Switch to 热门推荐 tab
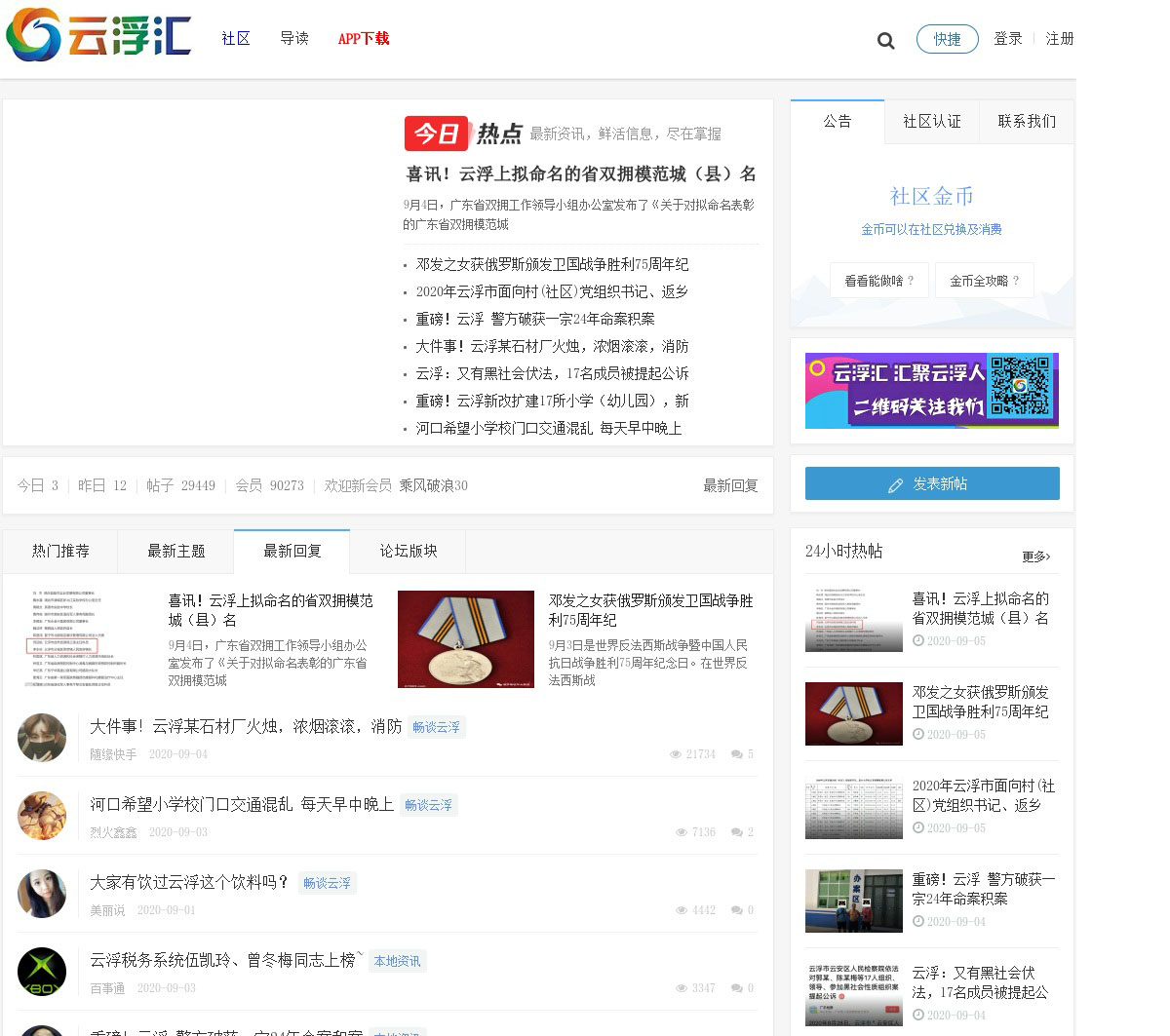1170x1036 pixels. [60, 552]
